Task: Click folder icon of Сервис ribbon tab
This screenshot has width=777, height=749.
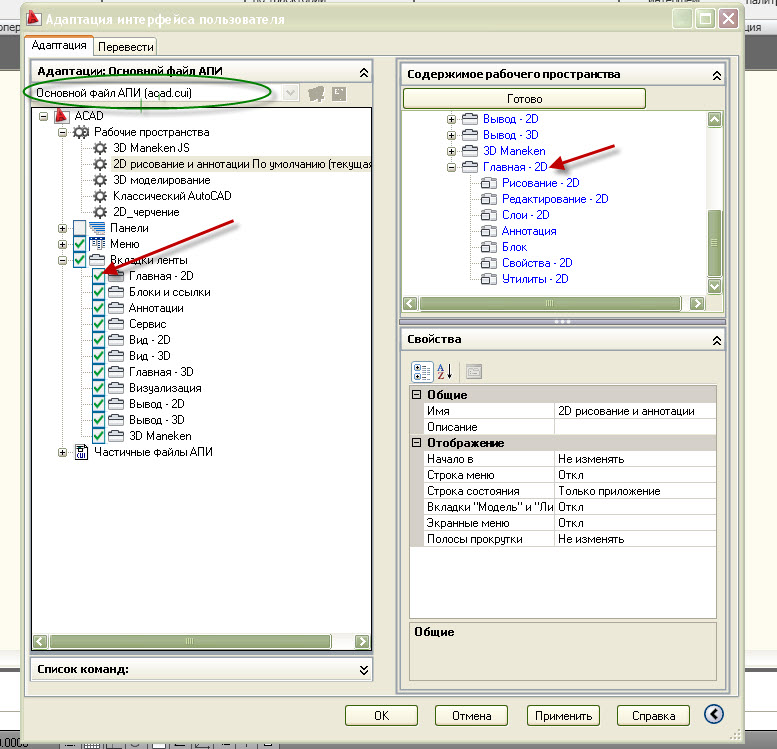Action: tap(116, 324)
